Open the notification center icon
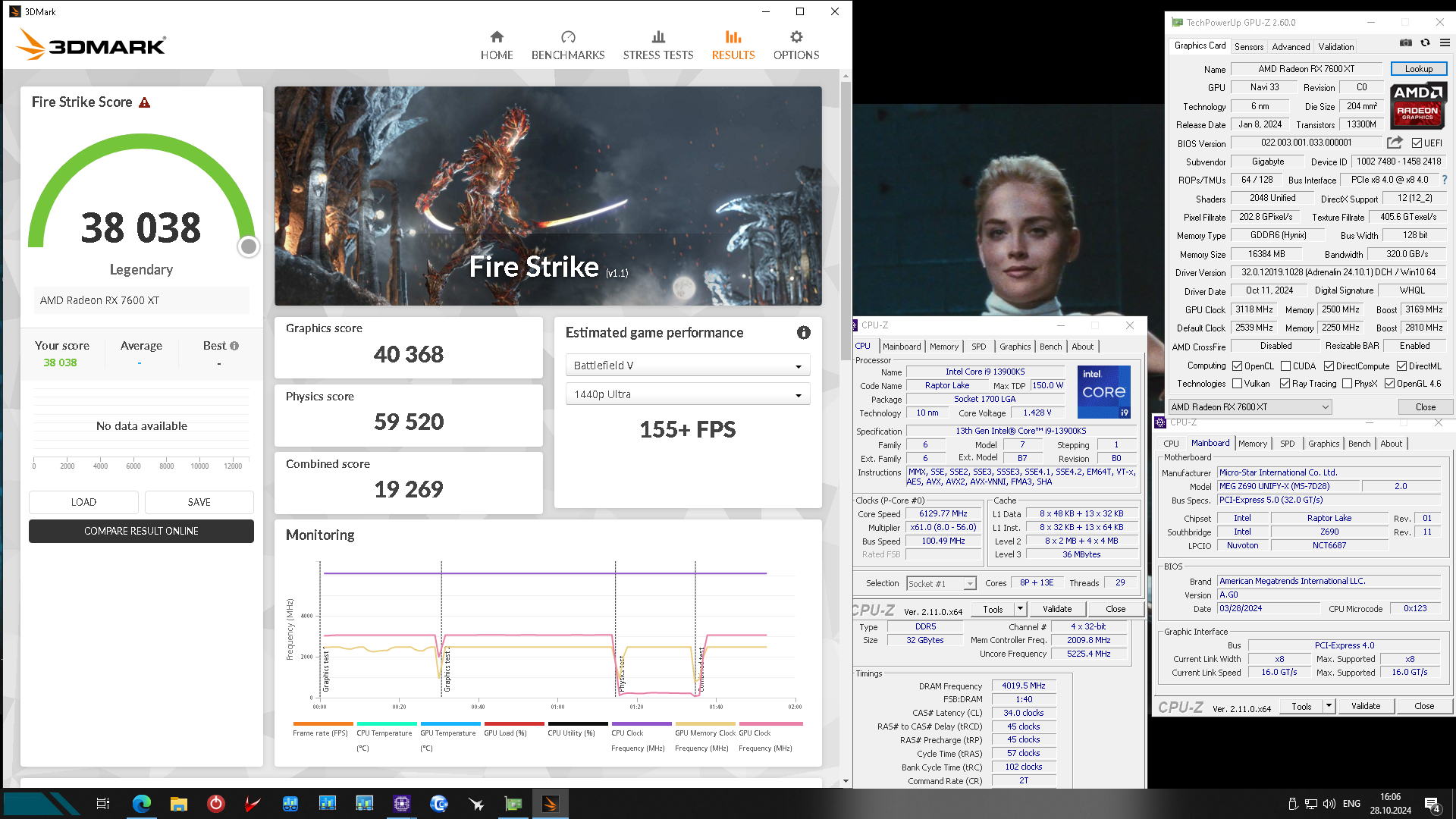Screen dimensions: 1456x819 tap(1432, 805)
